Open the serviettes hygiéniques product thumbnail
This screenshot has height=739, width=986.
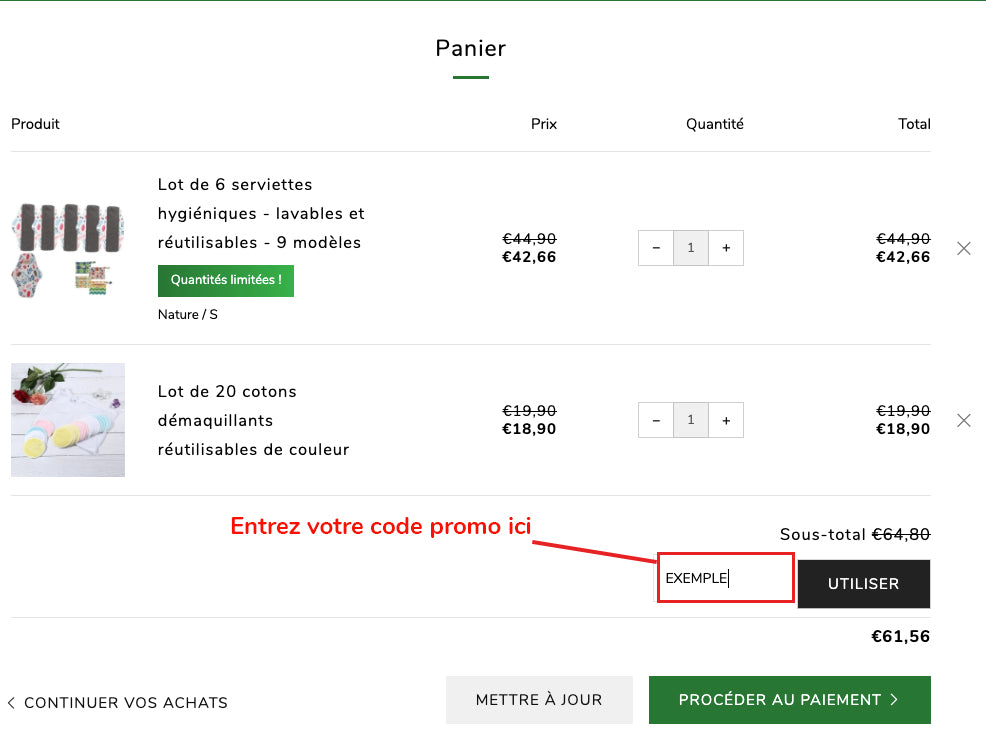pyautogui.click(x=68, y=248)
